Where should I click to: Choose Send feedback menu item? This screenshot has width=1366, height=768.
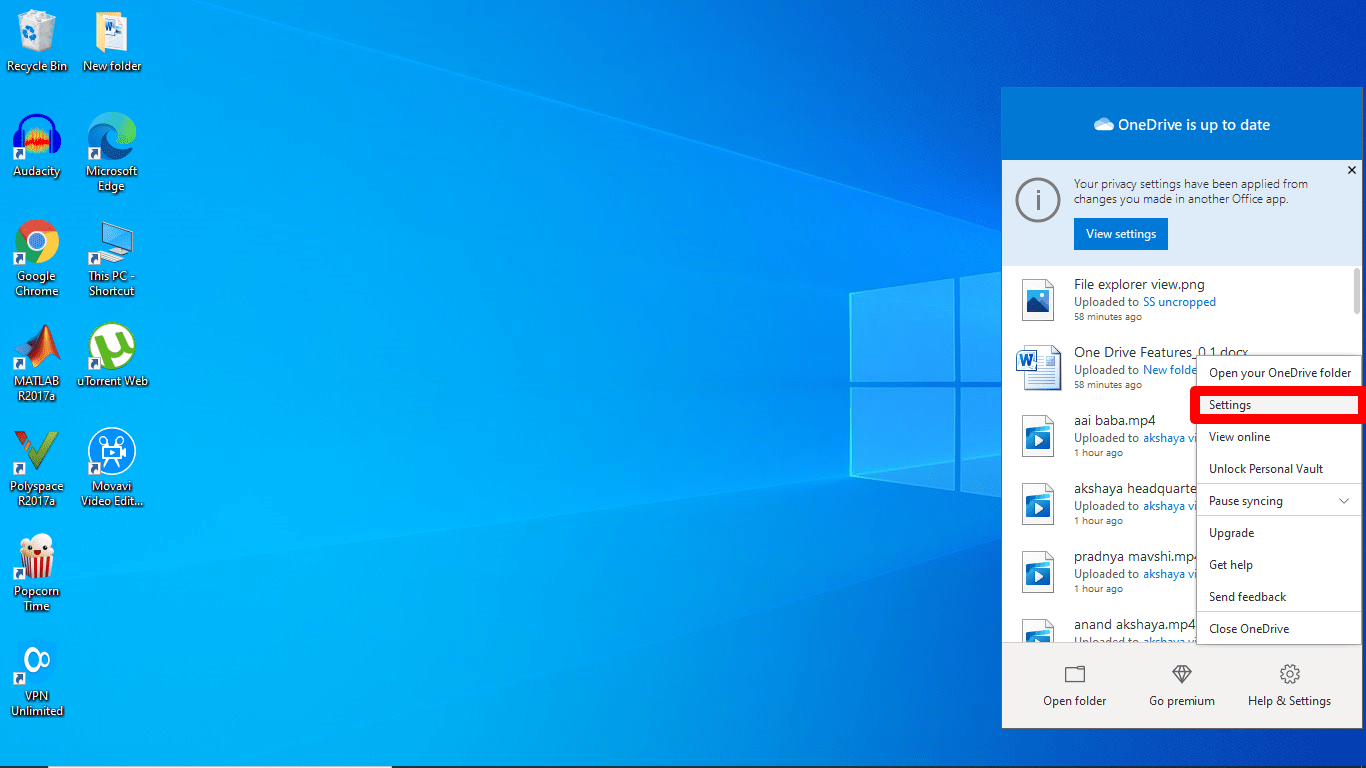(1279, 597)
